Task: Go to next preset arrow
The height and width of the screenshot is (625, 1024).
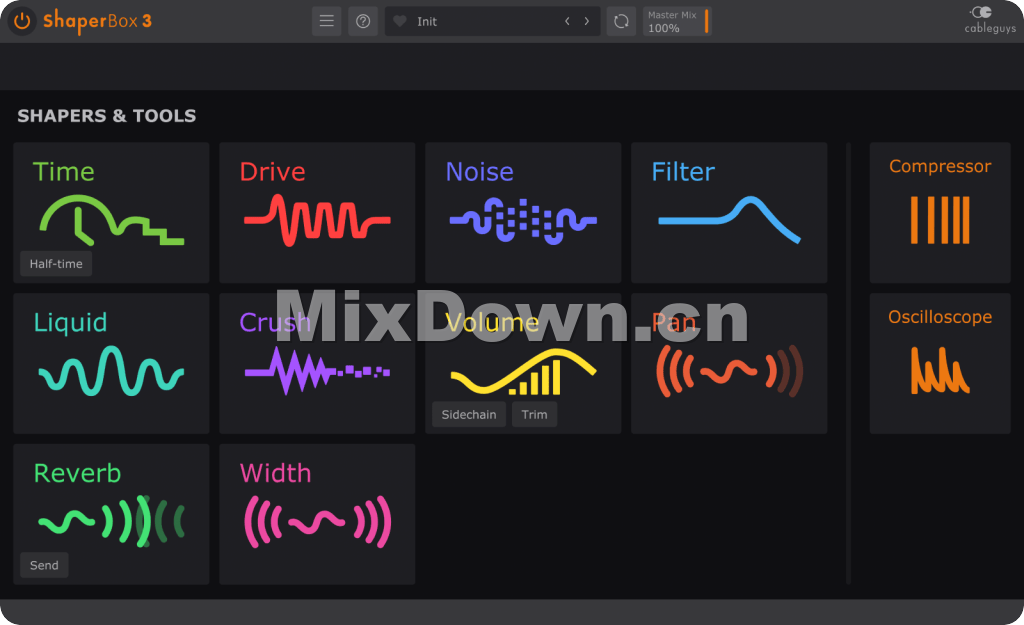Action: 586,22
